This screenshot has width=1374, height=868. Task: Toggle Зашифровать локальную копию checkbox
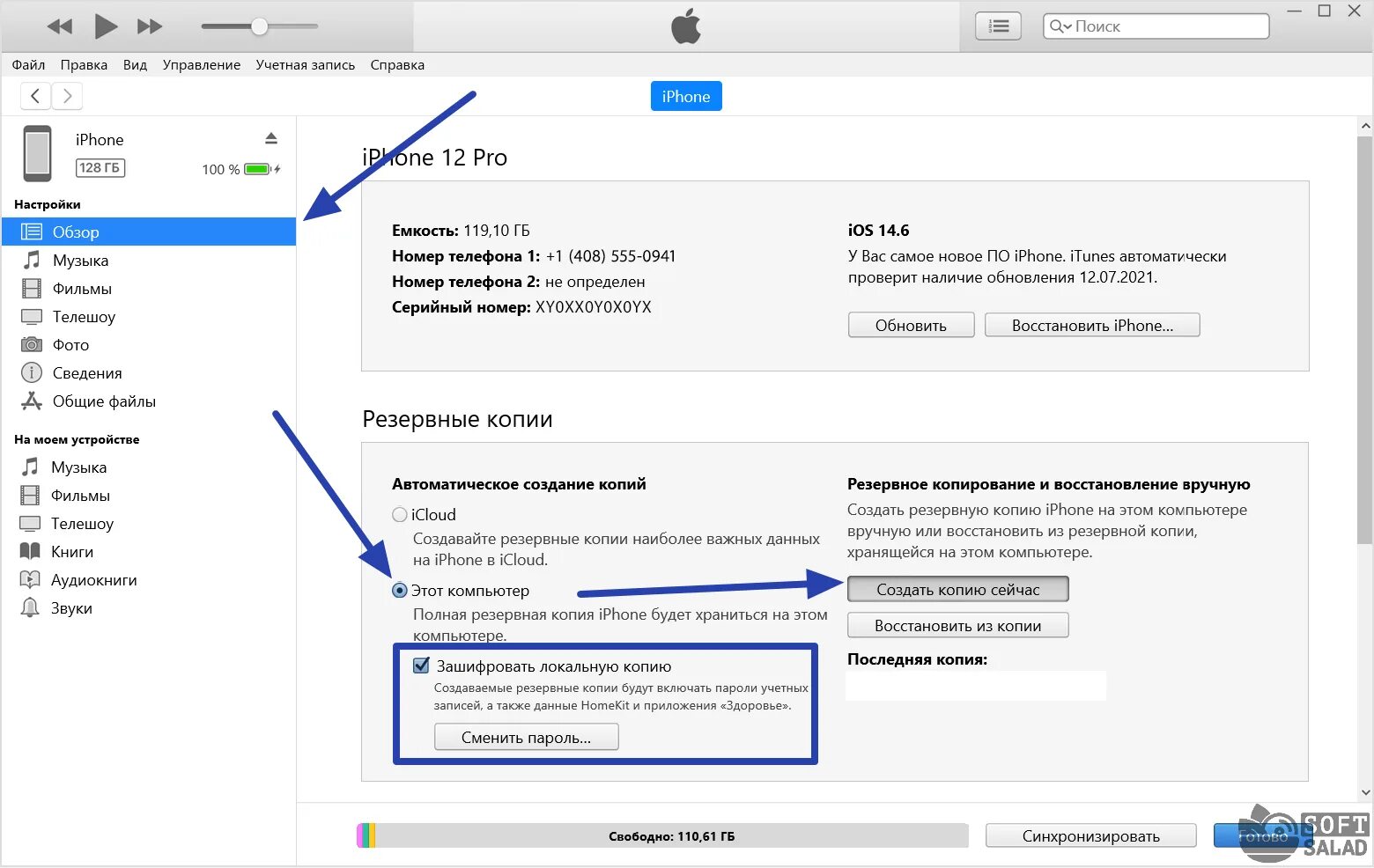click(x=422, y=666)
